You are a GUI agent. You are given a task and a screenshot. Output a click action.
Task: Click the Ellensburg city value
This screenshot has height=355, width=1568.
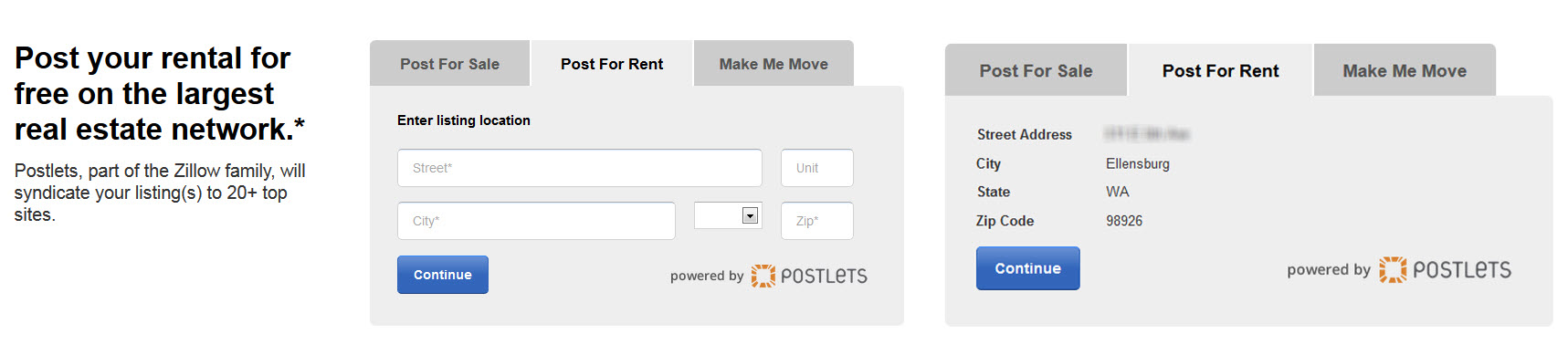click(1138, 163)
